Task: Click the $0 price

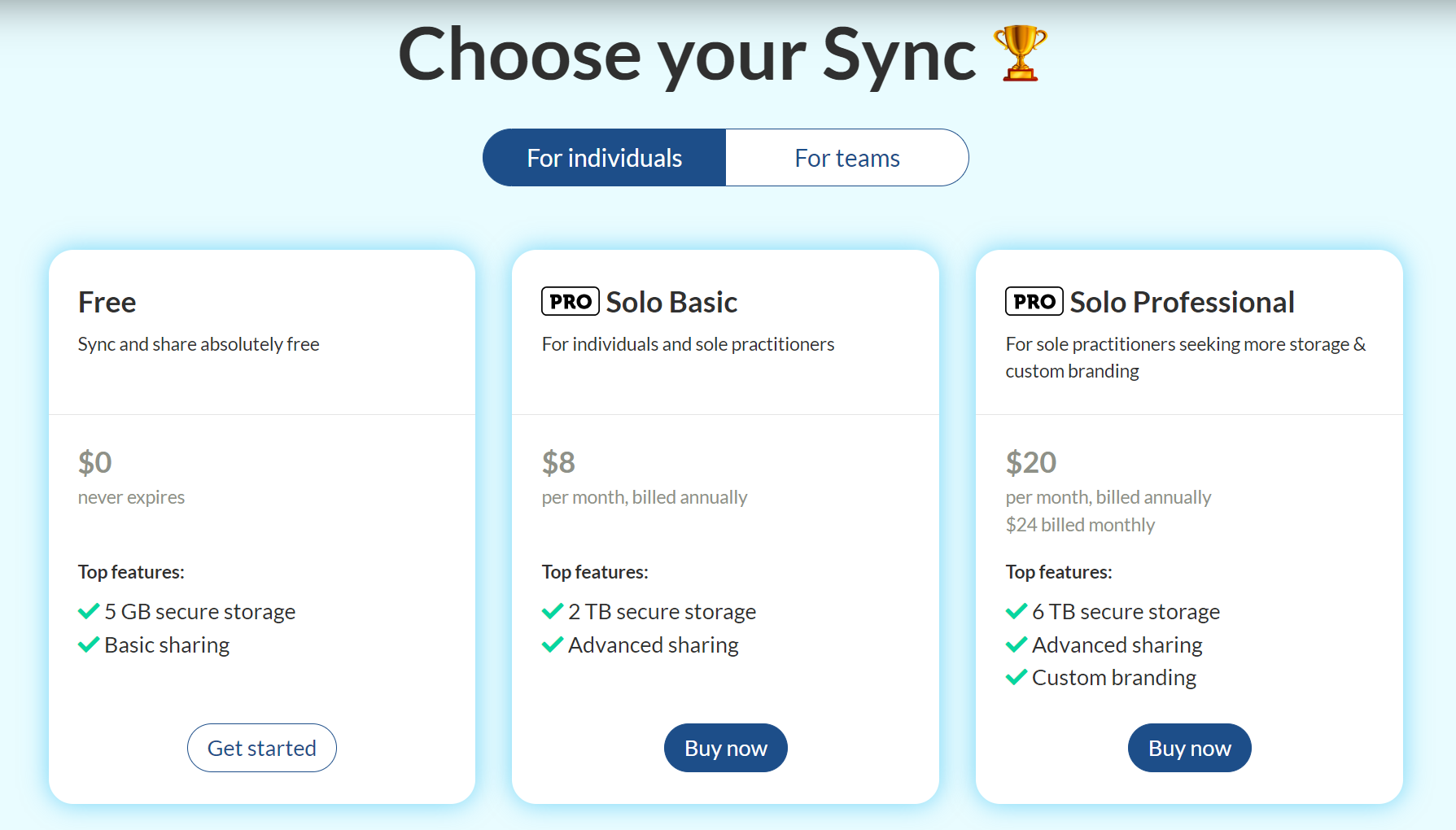Action: point(95,462)
